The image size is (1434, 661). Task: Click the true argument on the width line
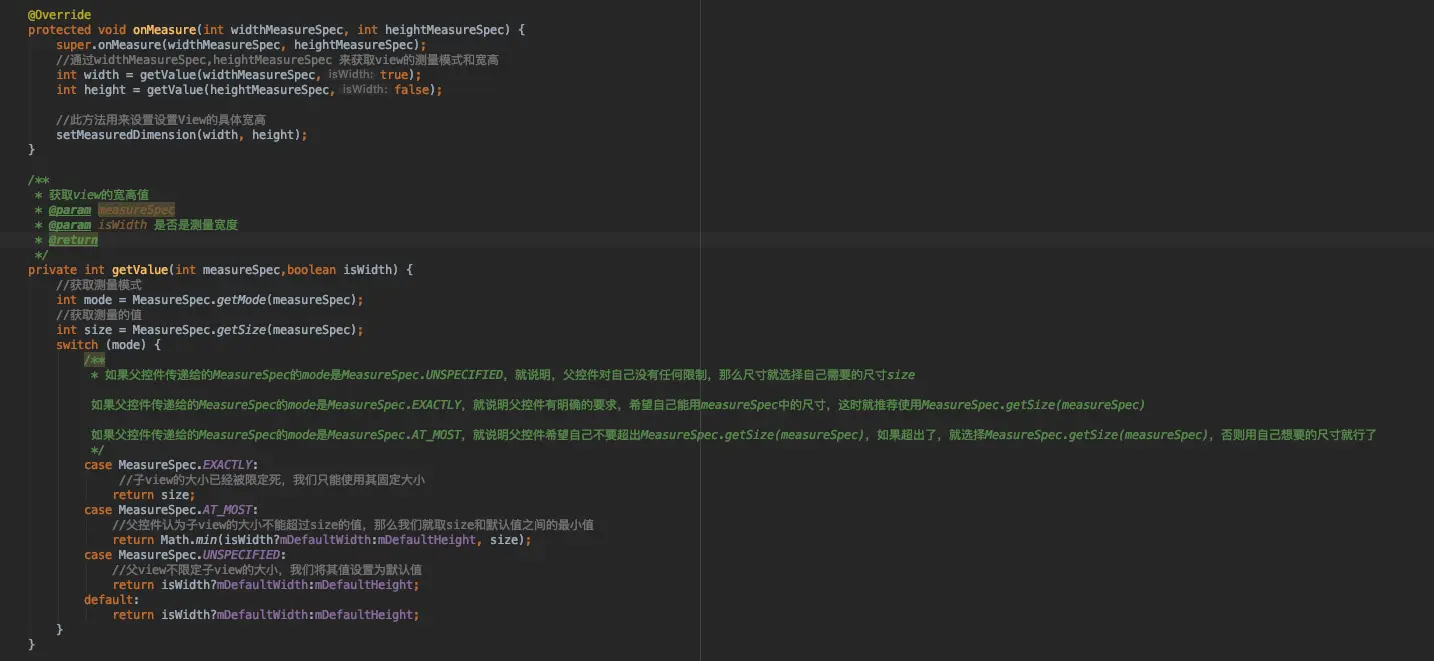click(394, 75)
